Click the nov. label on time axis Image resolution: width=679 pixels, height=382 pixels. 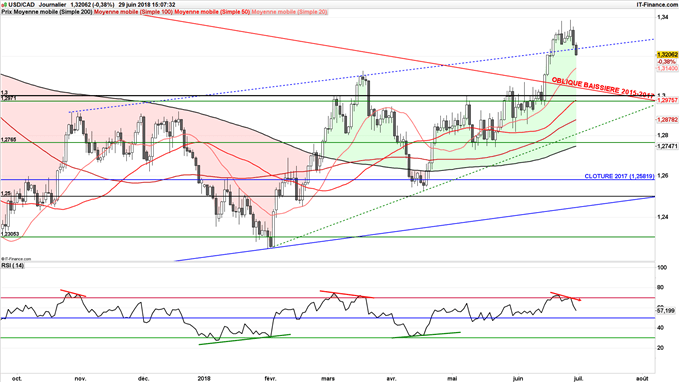click(81, 378)
